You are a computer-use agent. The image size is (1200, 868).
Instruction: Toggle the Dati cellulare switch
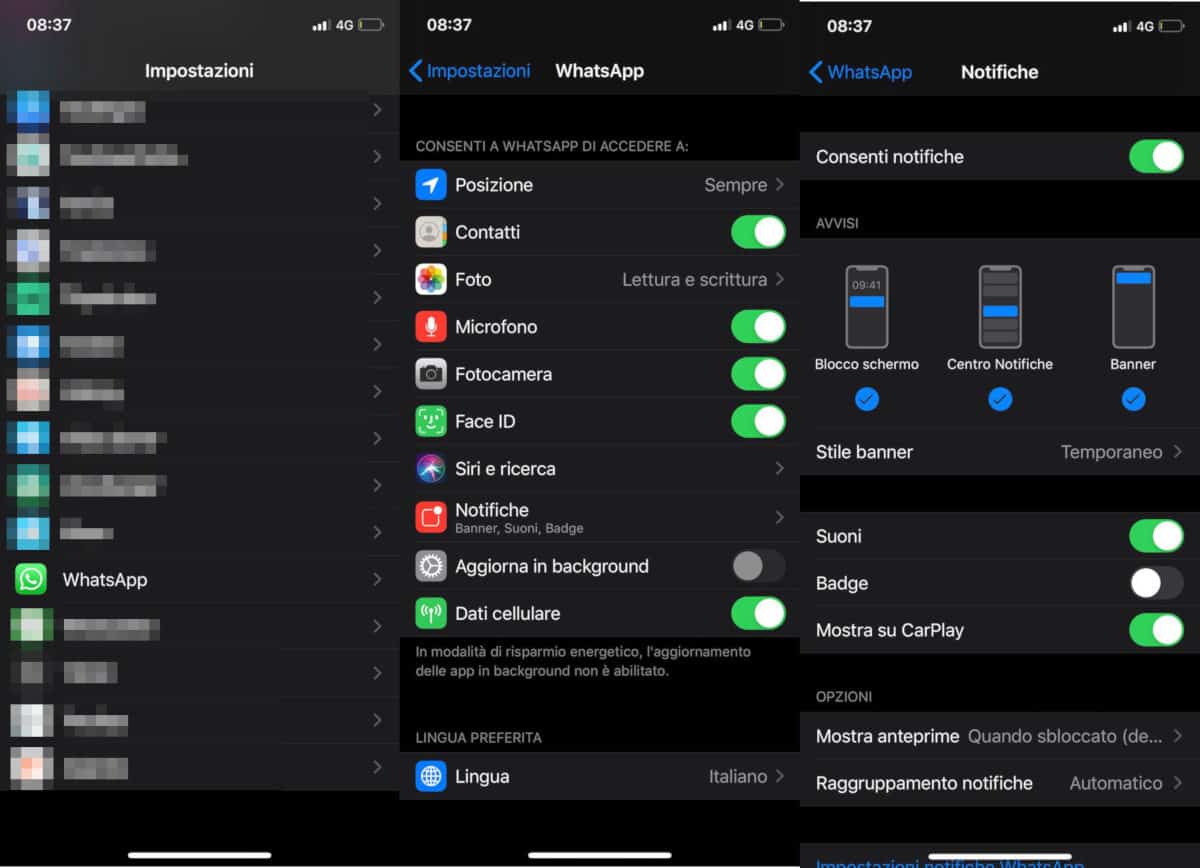pos(758,613)
